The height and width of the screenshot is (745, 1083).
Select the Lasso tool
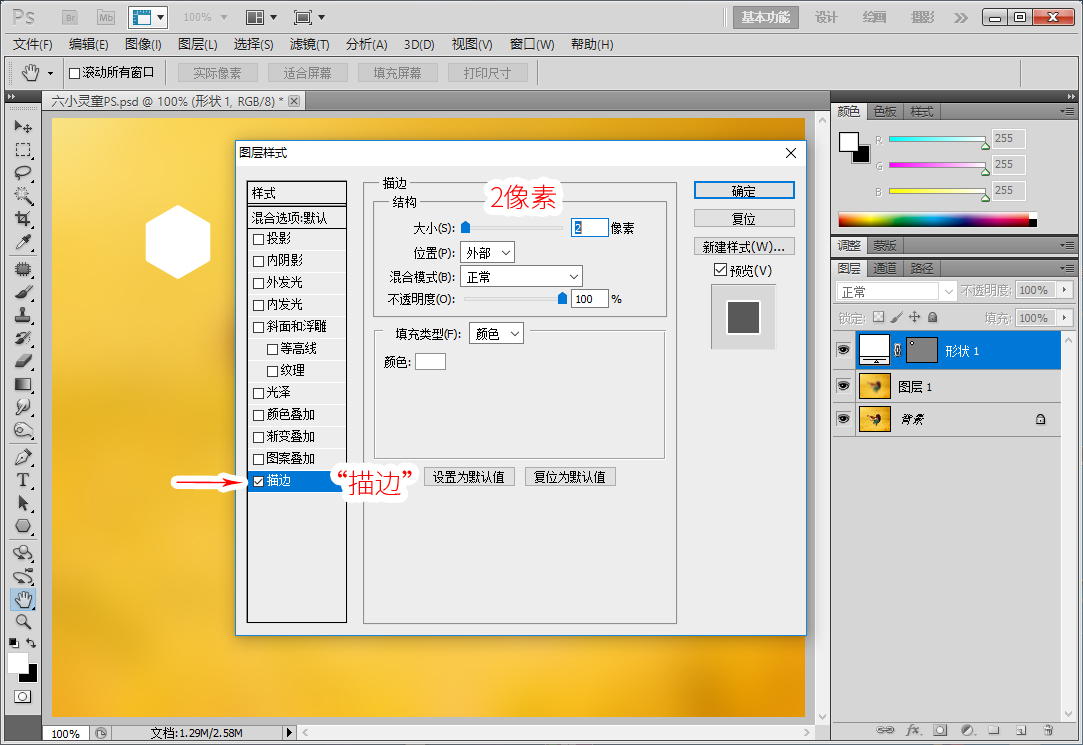(23, 173)
